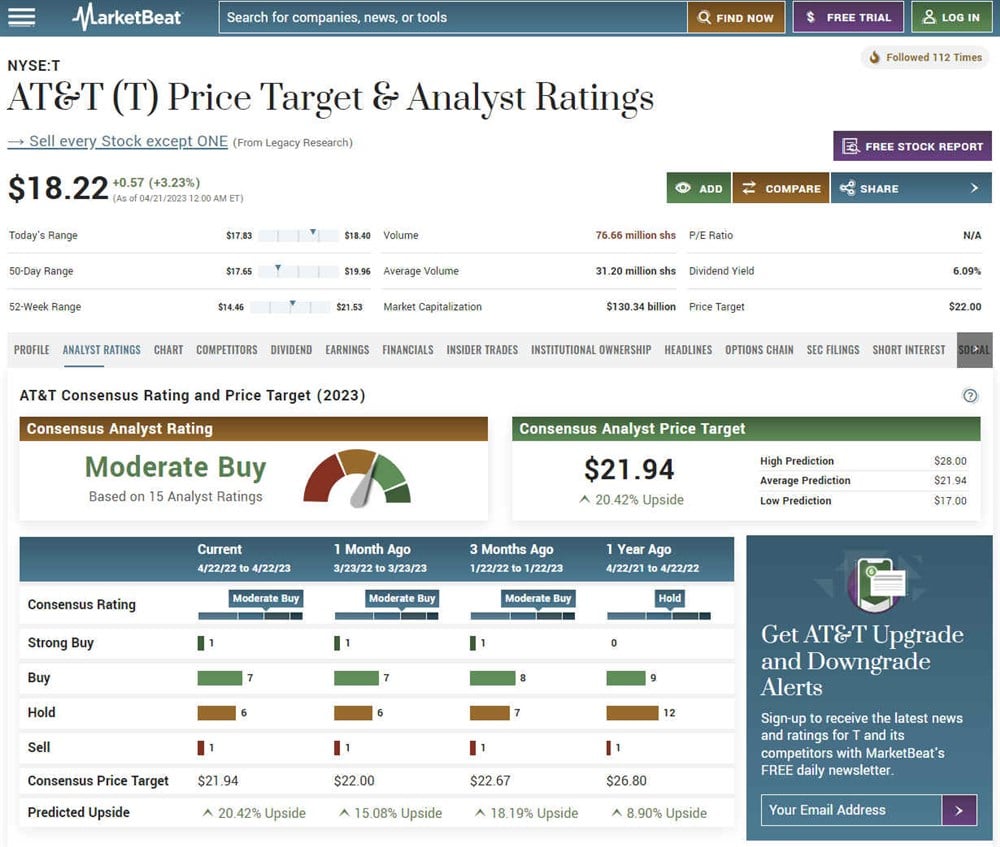Click the Followed 112 Times badge

pos(923,57)
